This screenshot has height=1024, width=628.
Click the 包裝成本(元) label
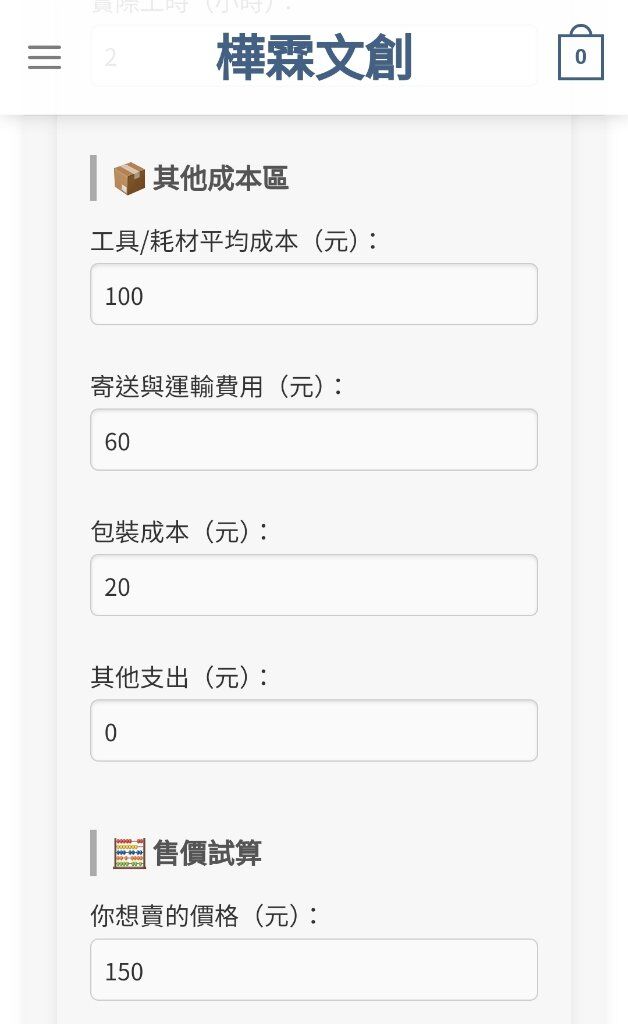point(180,532)
